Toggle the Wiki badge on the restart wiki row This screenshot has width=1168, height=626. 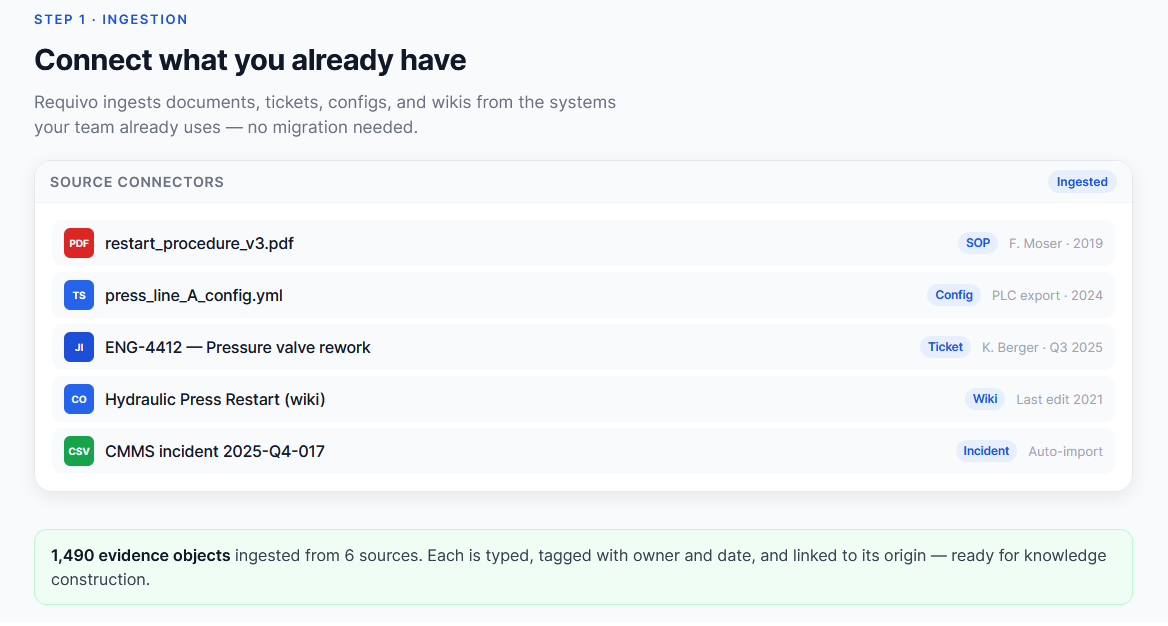pyautogui.click(x=985, y=399)
